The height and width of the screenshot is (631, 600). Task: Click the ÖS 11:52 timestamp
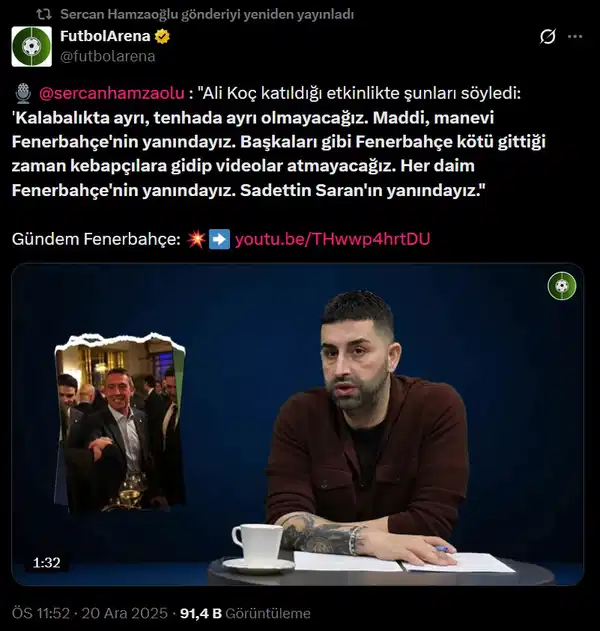click(41, 613)
